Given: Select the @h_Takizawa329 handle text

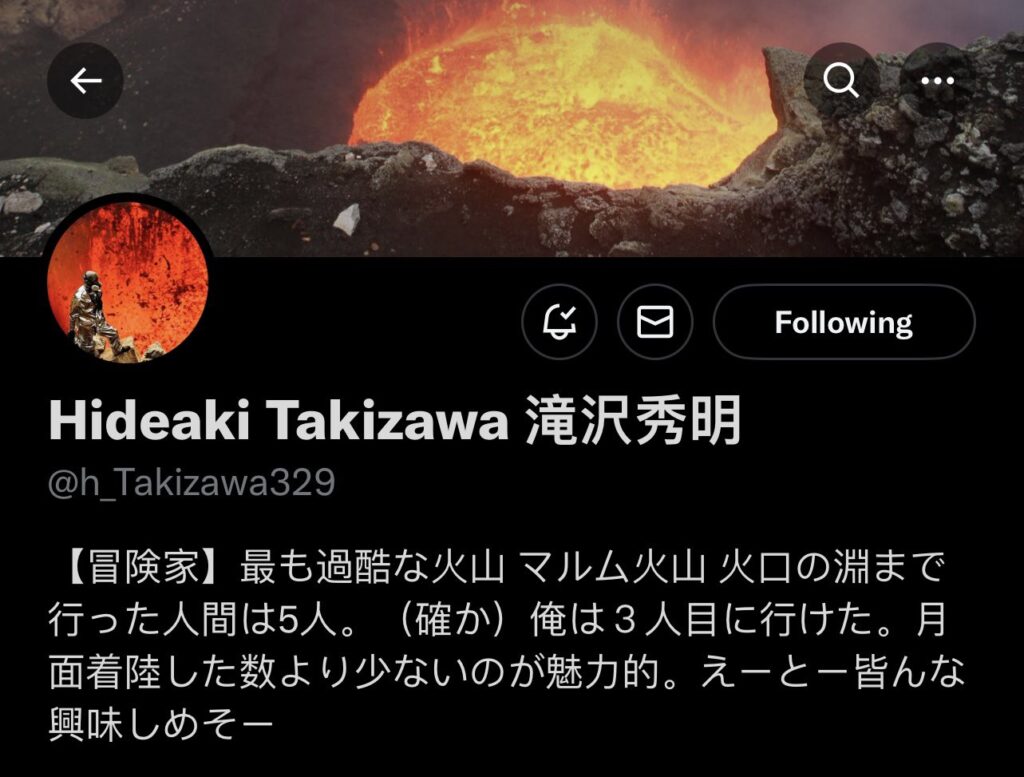Looking at the screenshot, I should [191, 483].
